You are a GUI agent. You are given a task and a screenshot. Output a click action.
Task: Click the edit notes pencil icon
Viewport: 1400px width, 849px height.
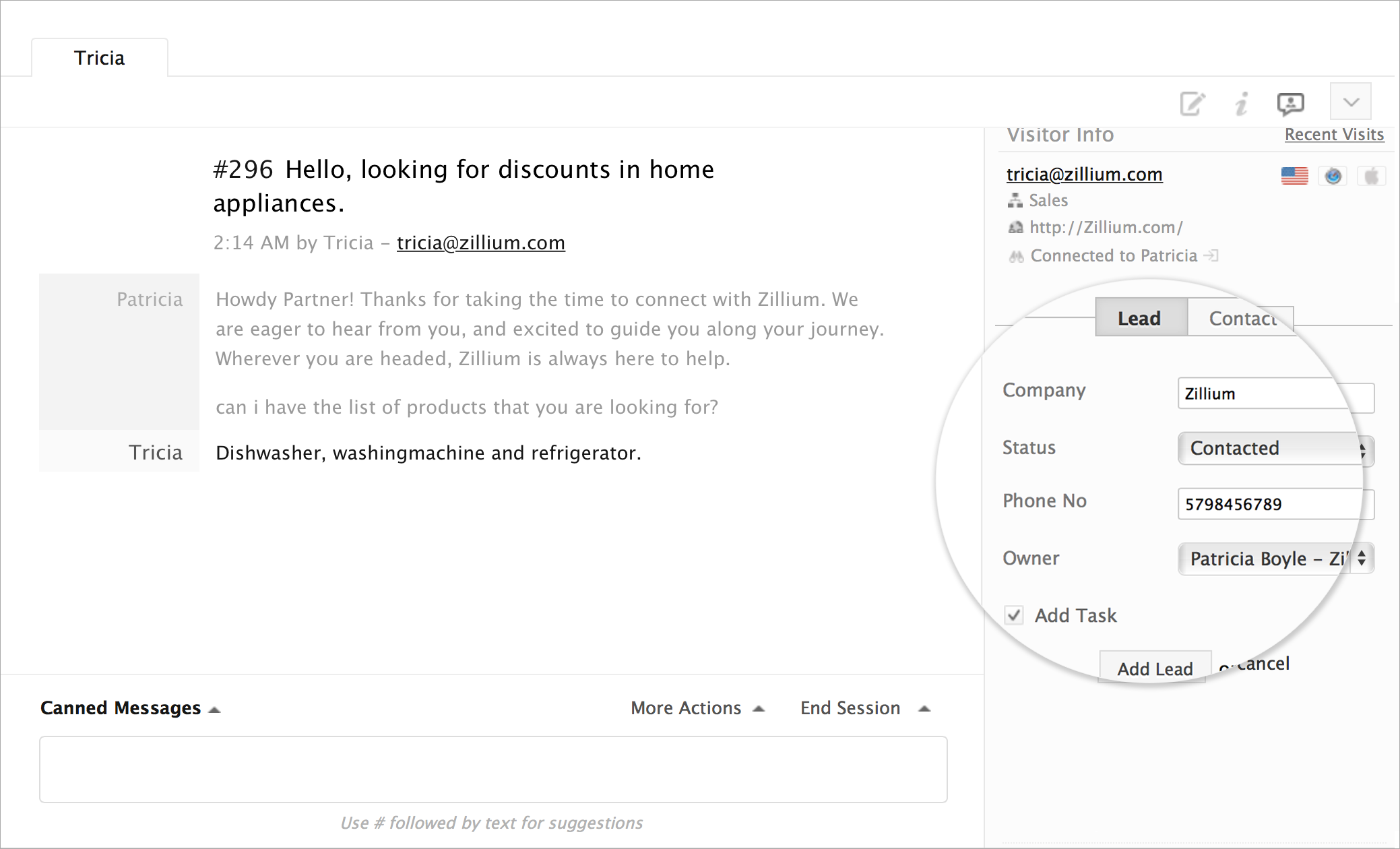tap(1192, 104)
